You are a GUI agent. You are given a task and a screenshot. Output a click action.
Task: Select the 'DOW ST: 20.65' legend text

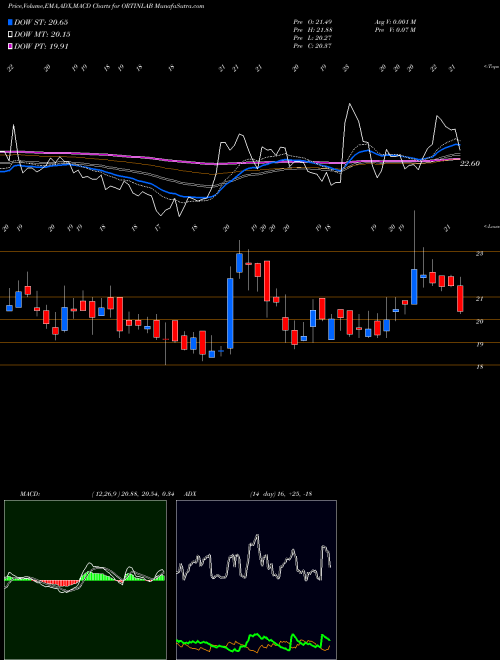[41, 22]
